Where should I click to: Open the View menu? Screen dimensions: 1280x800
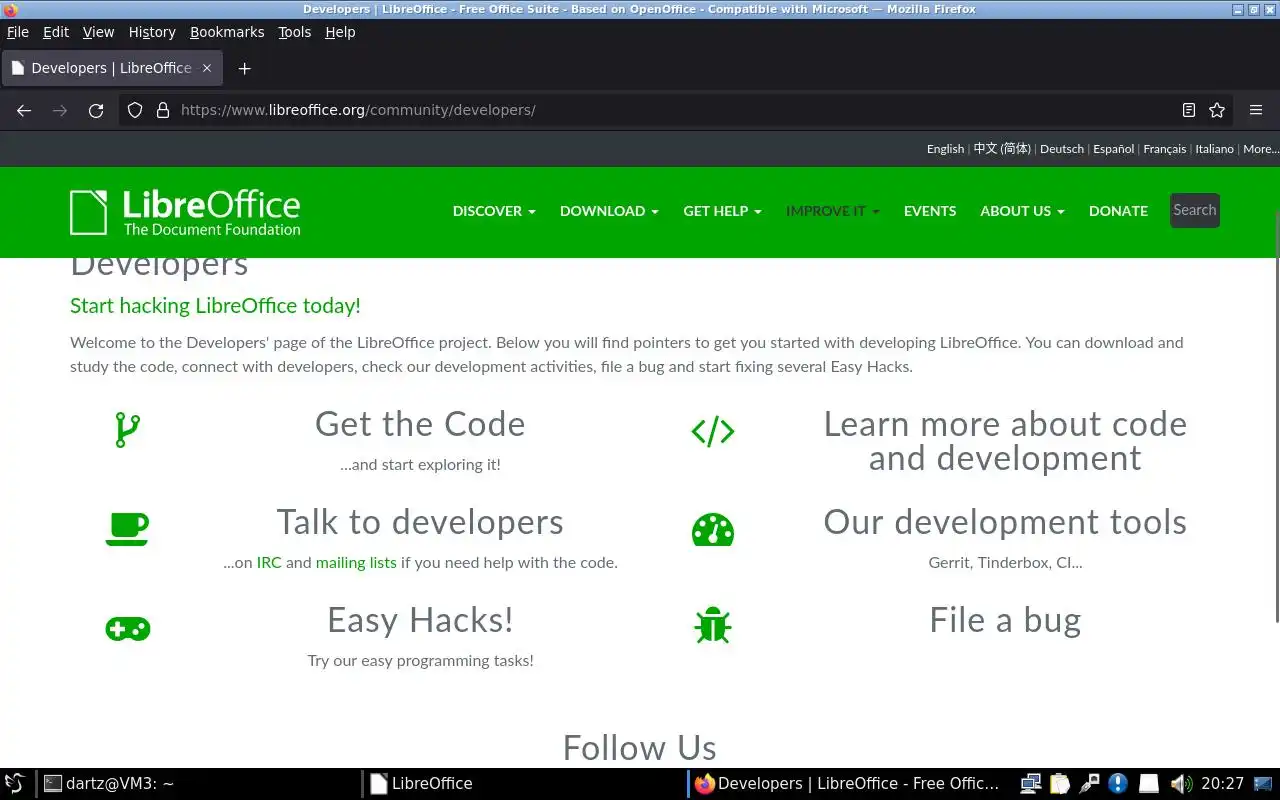tap(98, 32)
